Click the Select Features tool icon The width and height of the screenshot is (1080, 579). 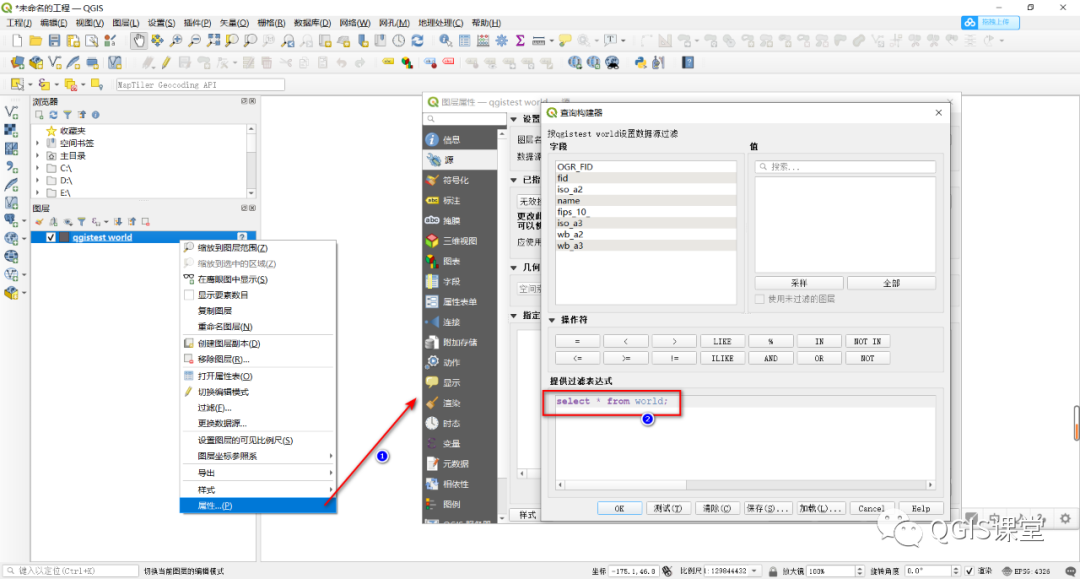(x=17, y=84)
